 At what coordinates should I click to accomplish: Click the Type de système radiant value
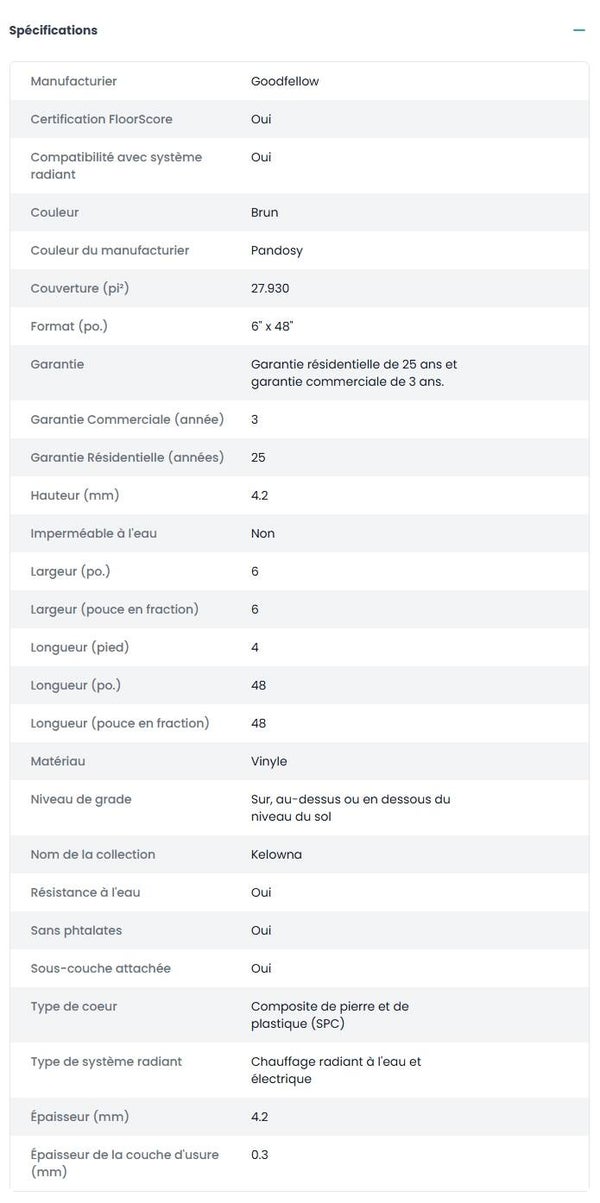pyautogui.click(x=335, y=1070)
